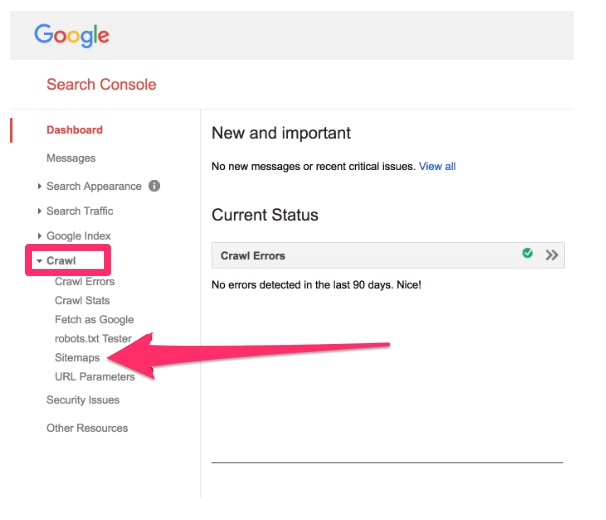This screenshot has width=606, height=520.
Task: Click the Search Console title link
Action: coord(101,85)
